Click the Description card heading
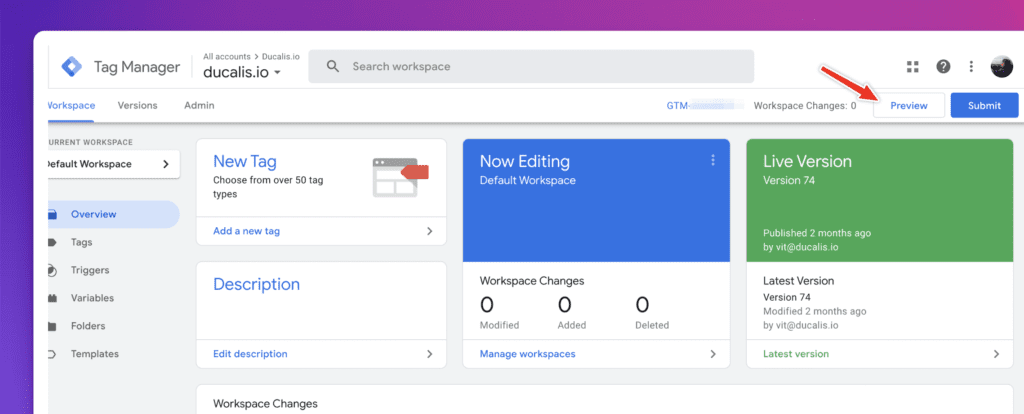The image size is (1024, 414). coord(257,285)
